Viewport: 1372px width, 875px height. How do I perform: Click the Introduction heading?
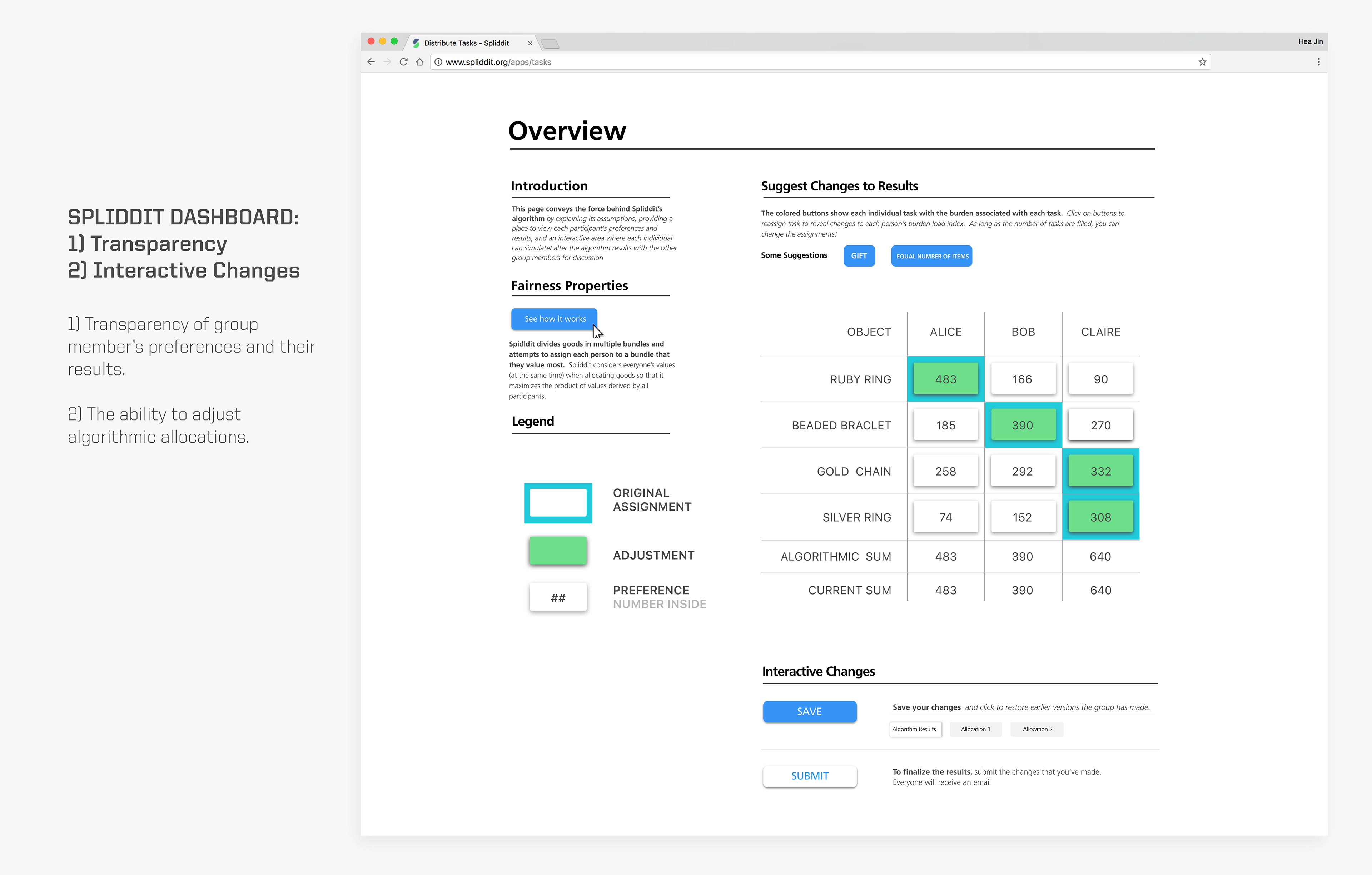[x=549, y=186]
